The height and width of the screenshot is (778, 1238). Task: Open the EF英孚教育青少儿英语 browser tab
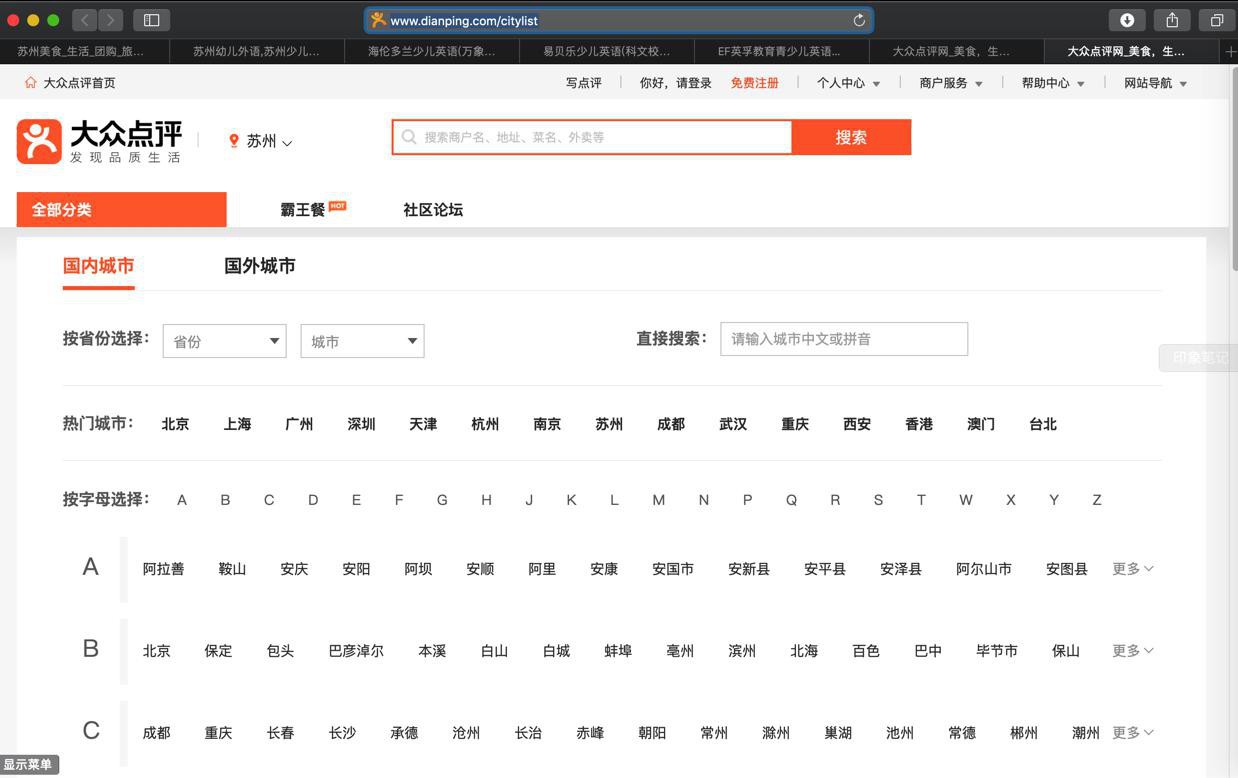point(780,51)
